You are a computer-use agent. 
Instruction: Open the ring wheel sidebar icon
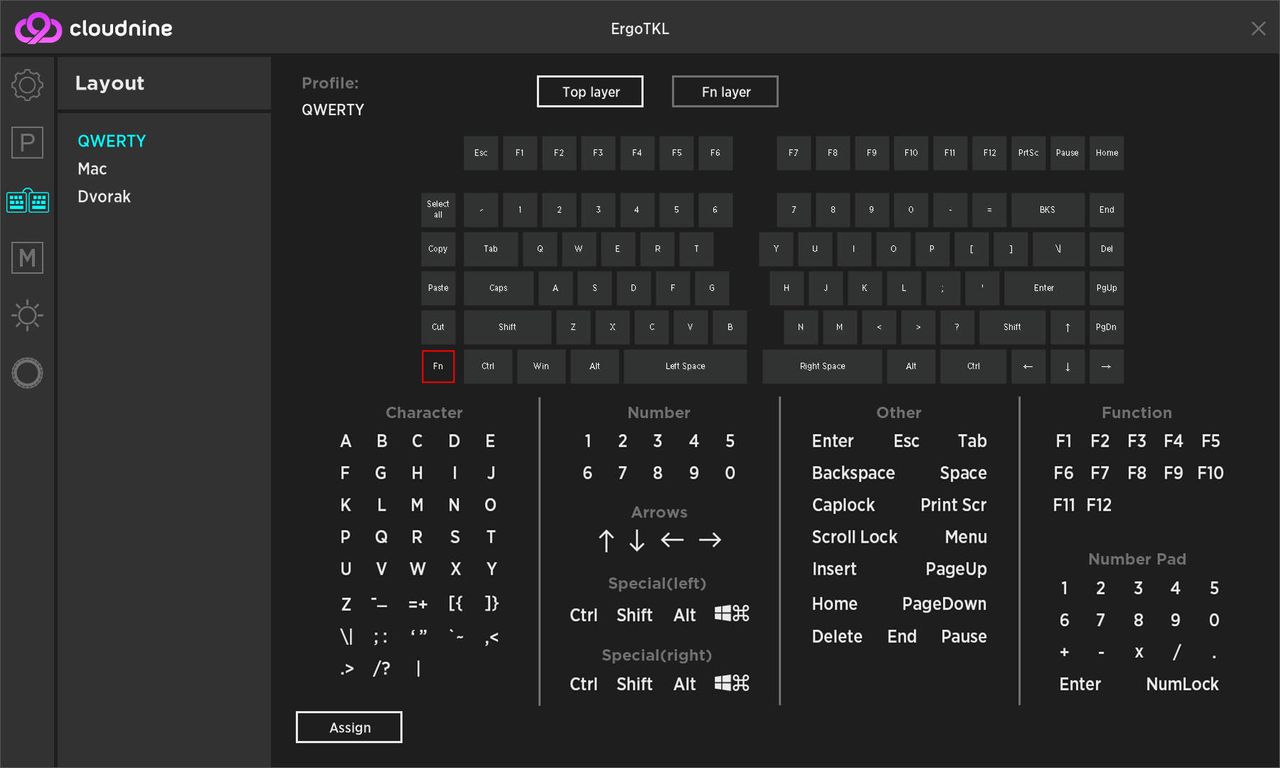coord(27,374)
